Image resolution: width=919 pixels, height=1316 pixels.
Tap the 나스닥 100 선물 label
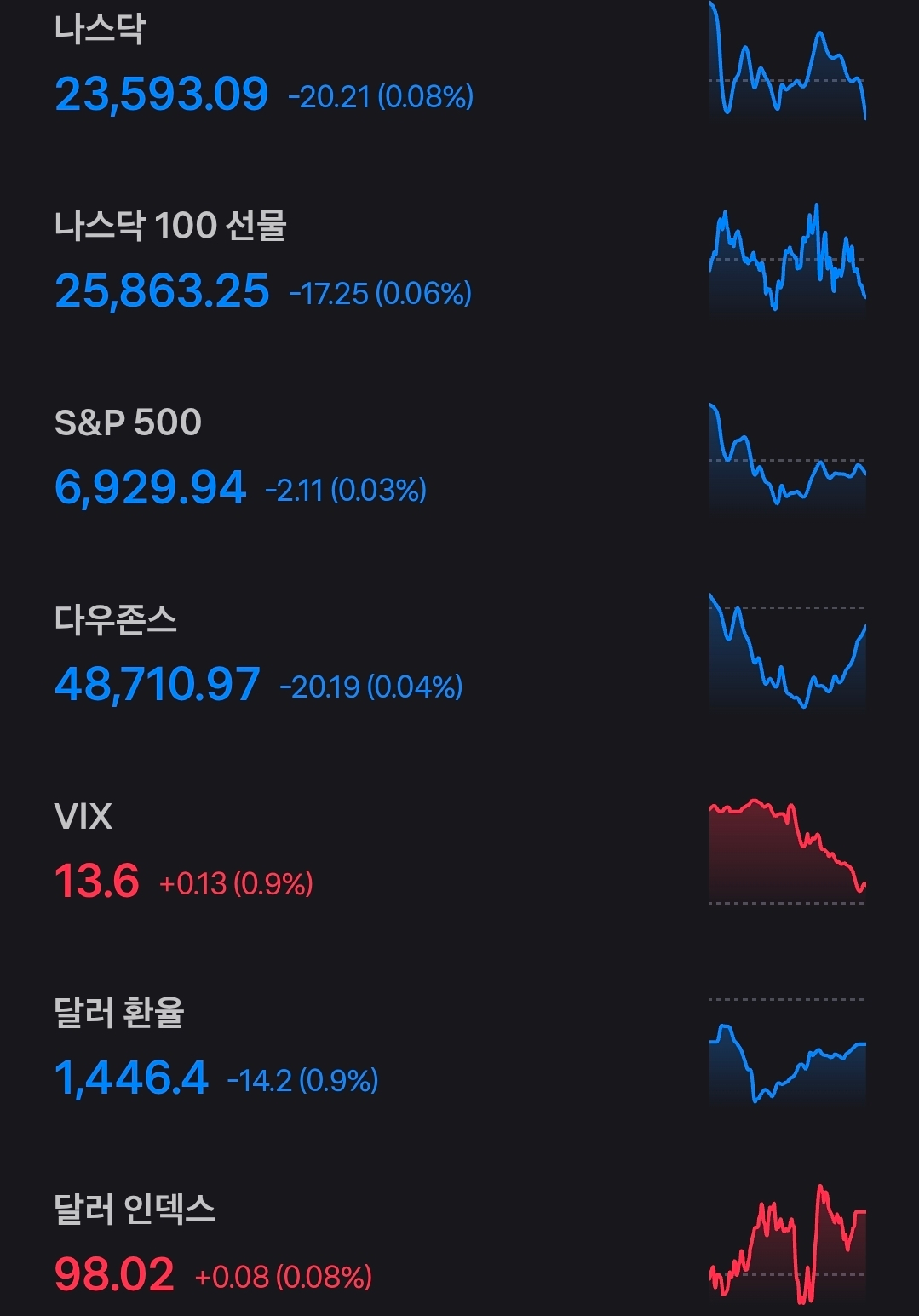point(170,226)
